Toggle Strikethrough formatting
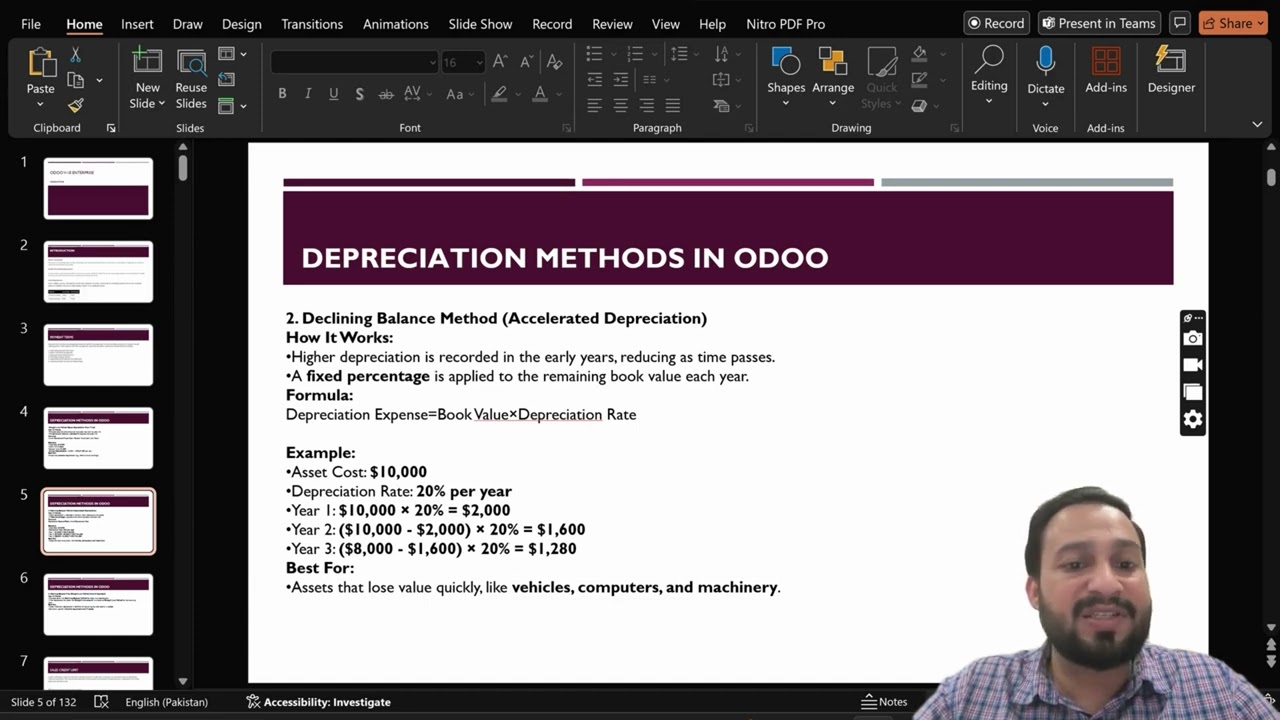Viewport: 1280px width, 720px height. (386, 94)
